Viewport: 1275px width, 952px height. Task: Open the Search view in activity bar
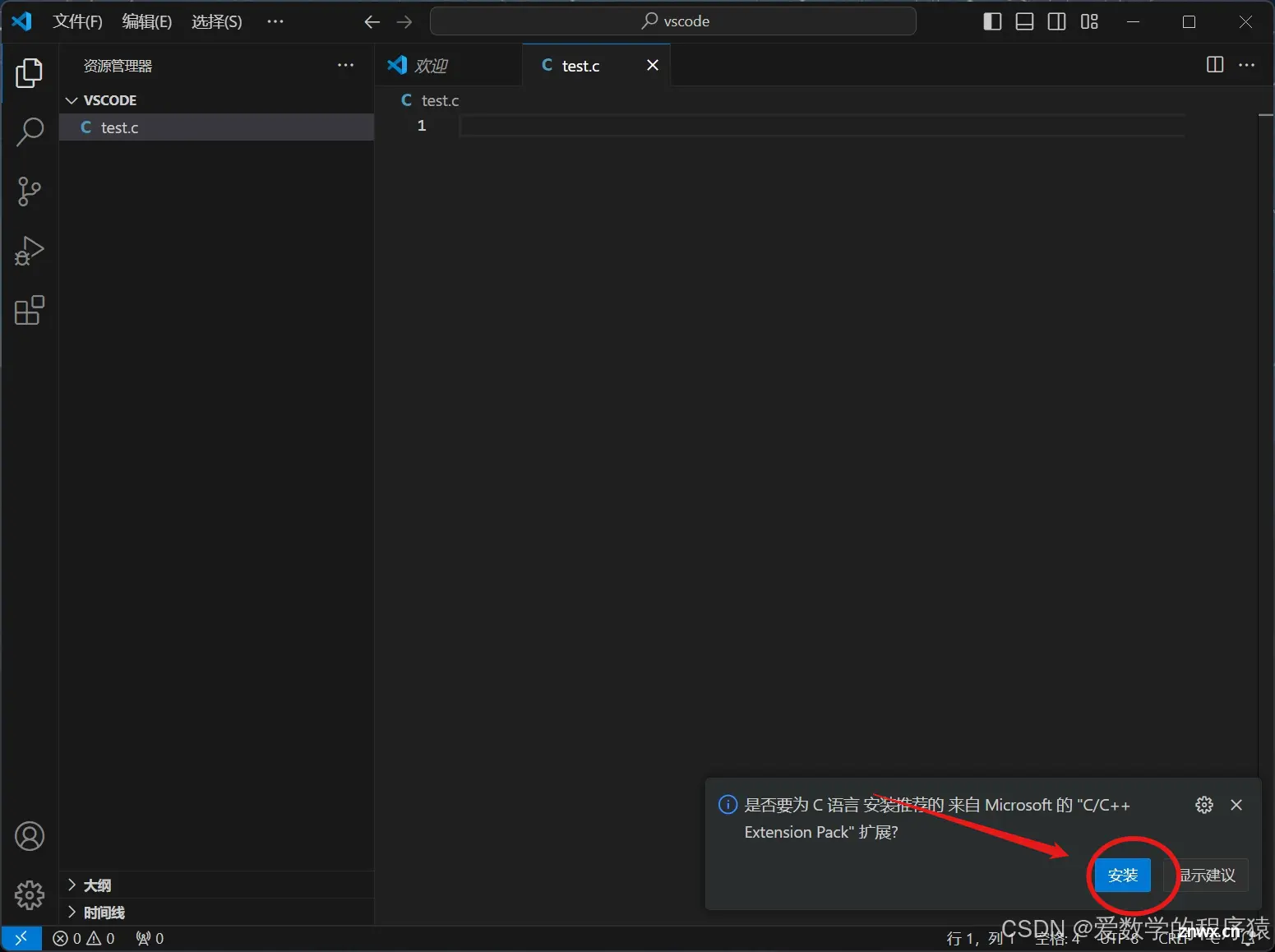(x=29, y=132)
